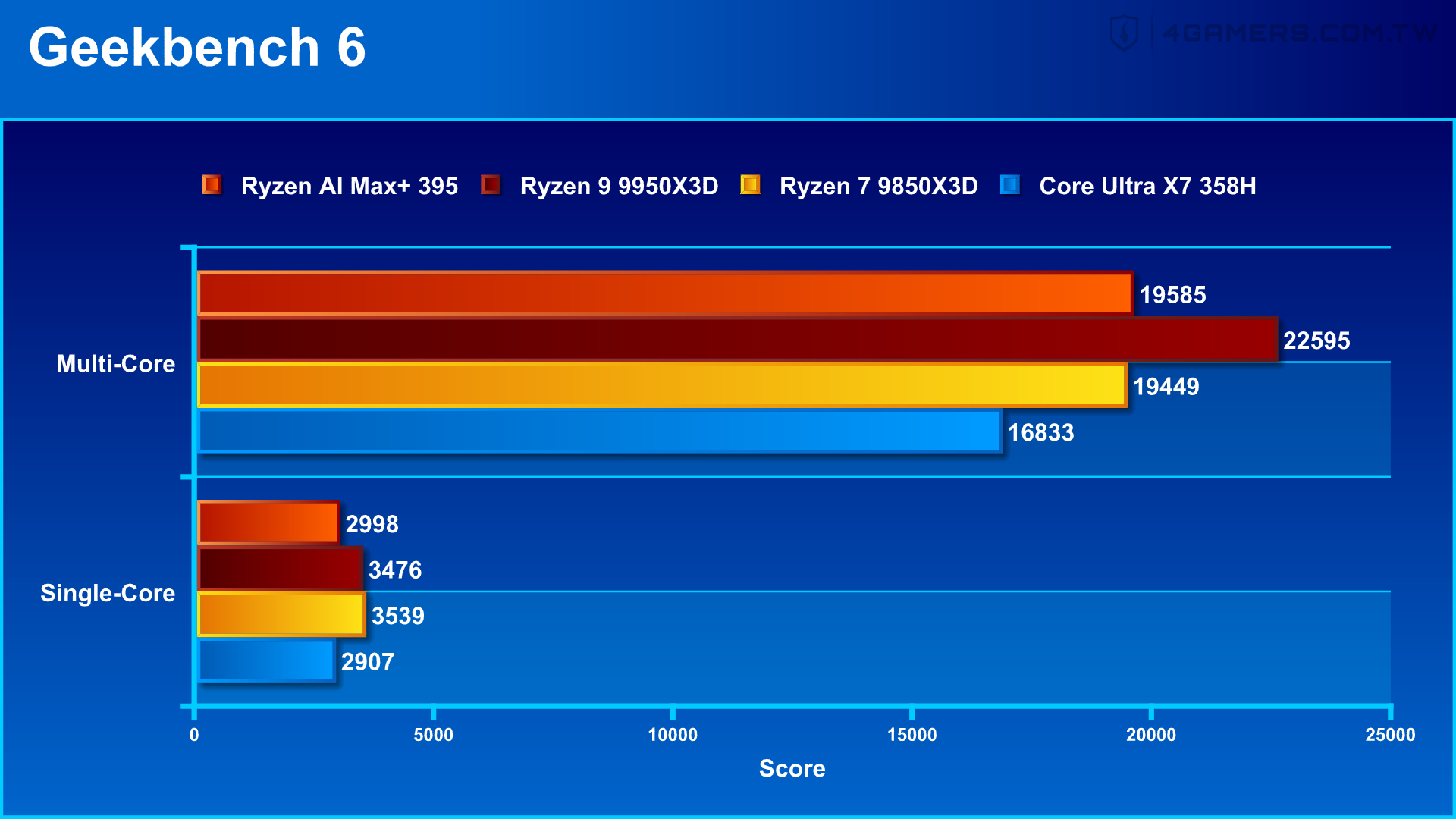1456x819 pixels.
Task: Click the 4GAMERS.COM.TW watermark text
Action: point(1300,33)
